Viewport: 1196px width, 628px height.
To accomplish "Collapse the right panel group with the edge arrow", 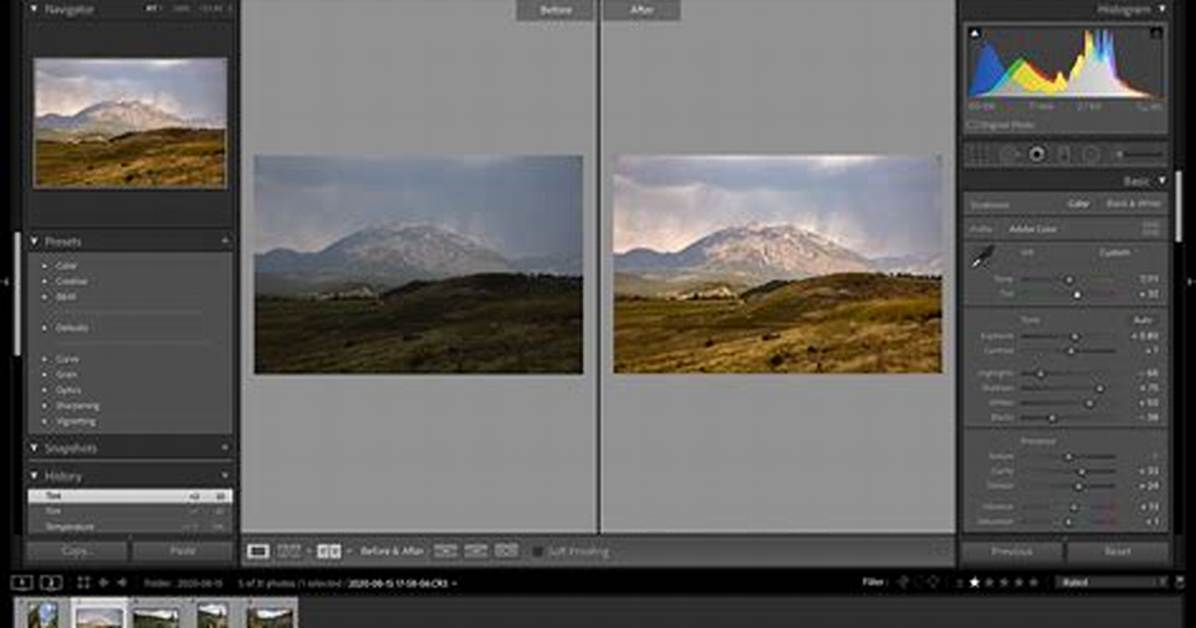I will (x=1190, y=282).
